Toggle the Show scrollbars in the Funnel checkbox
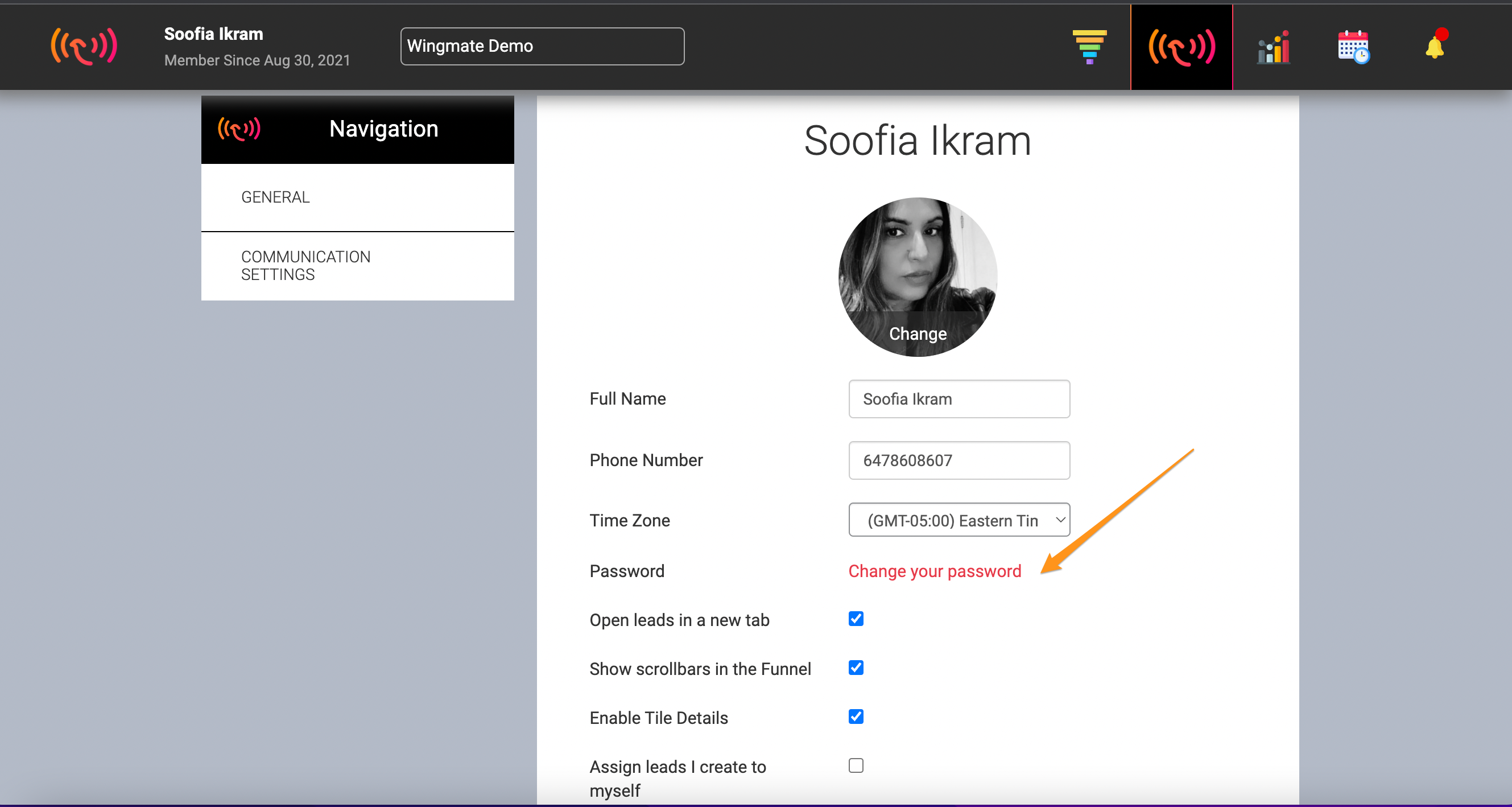The height and width of the screenshot is (807, 1512). coord(856,667)
